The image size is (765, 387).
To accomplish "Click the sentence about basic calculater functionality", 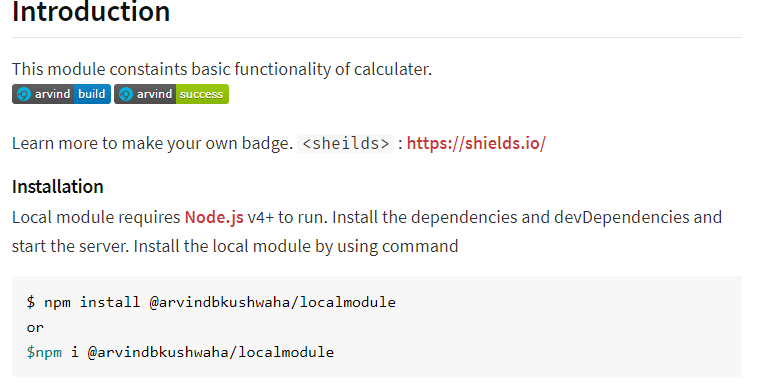I will point(222,69).
